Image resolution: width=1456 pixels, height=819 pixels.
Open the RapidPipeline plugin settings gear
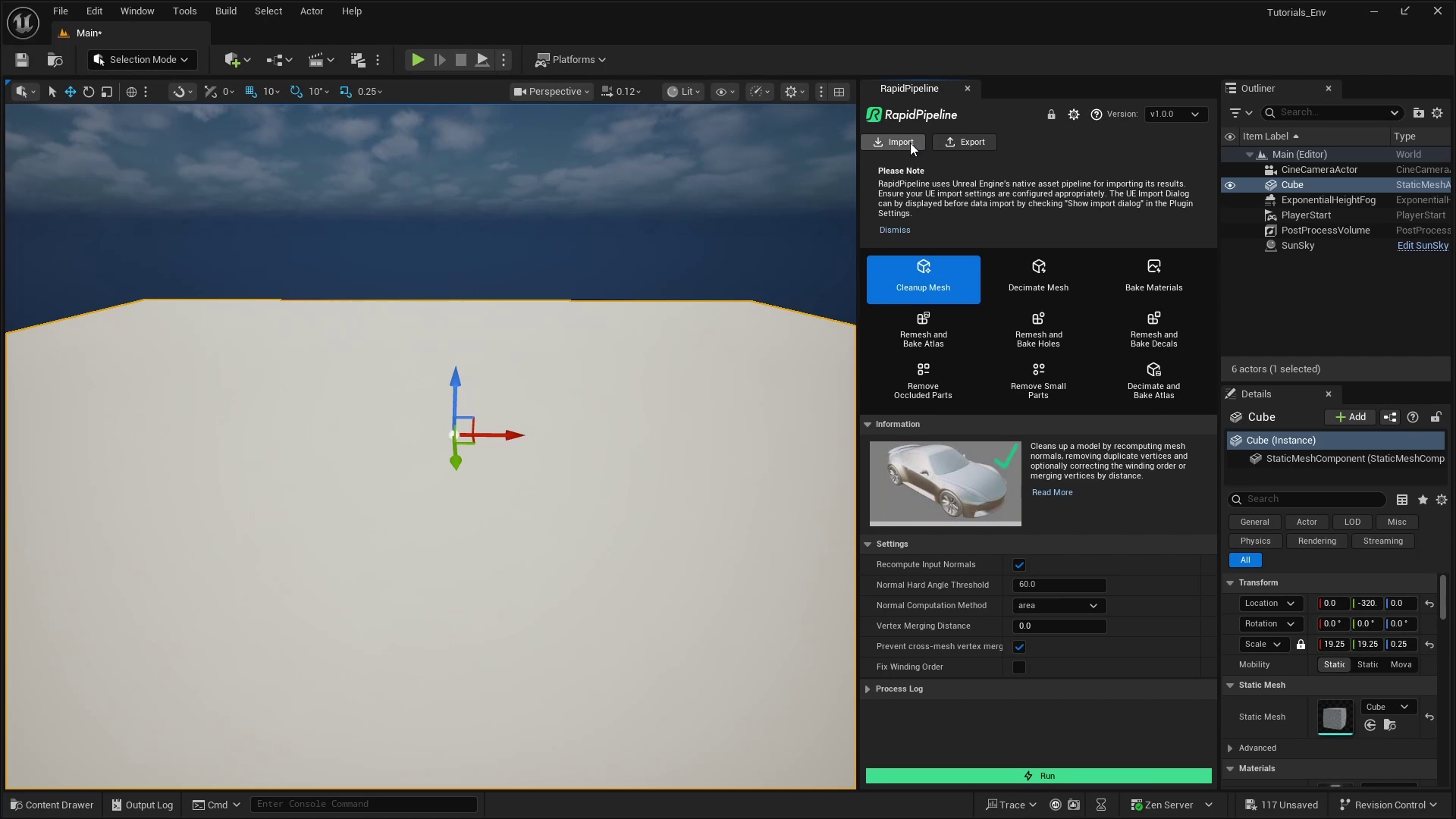coord(1074,115)
